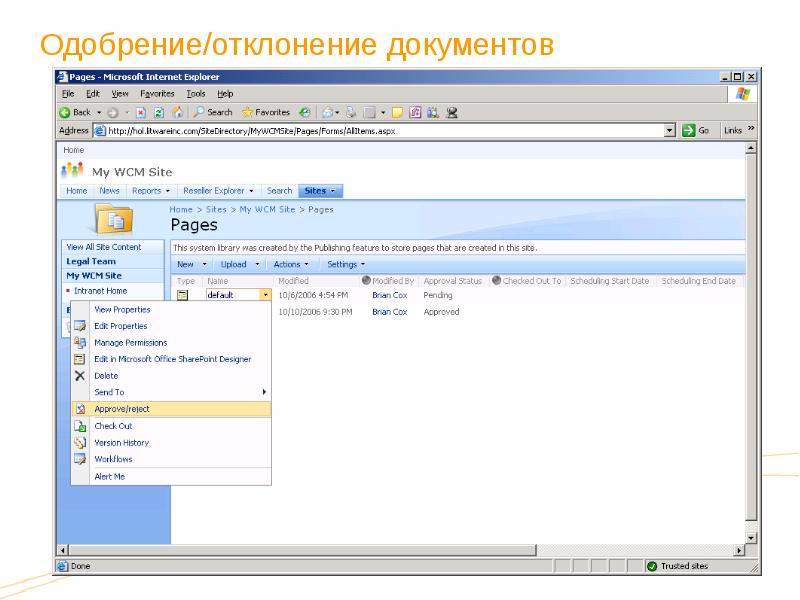The image size is (800, 600).
Task: Click the Delete X icon in context menu
Action: 80,376
